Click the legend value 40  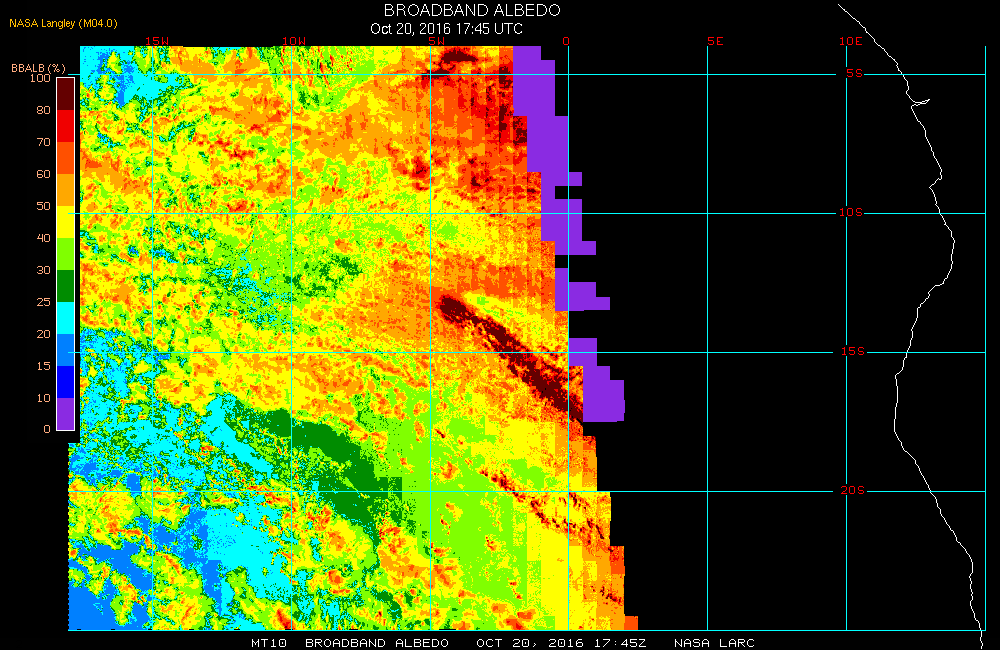[43, 237]
